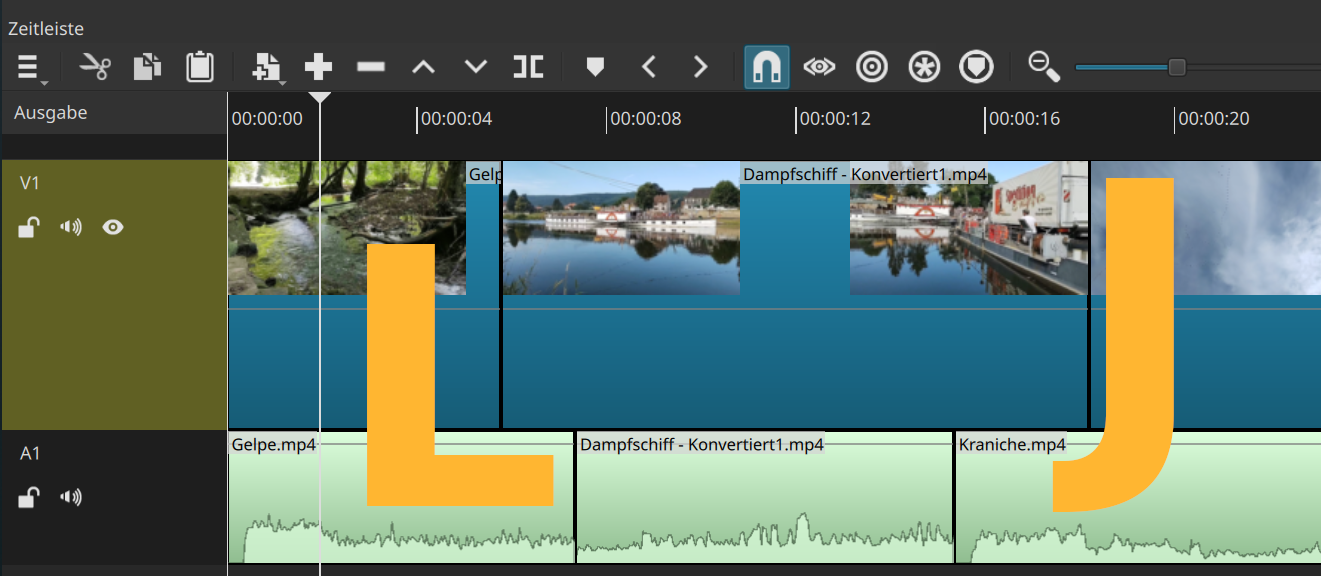1321x576 pixels.
Task: Click the scissors Cut icon
Action: click(x=95, y=67)
